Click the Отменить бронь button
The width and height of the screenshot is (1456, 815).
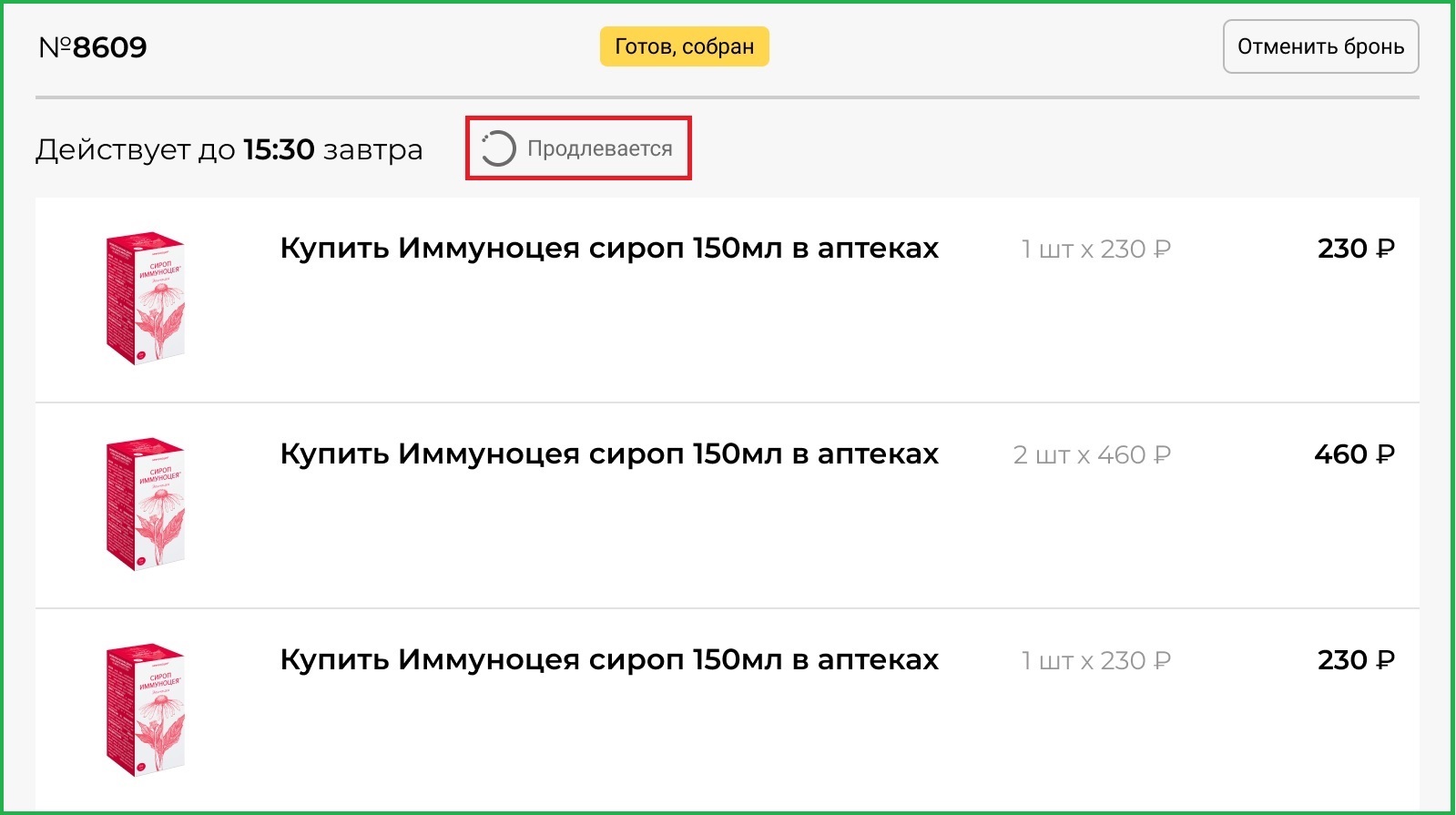coord(1320,46)
